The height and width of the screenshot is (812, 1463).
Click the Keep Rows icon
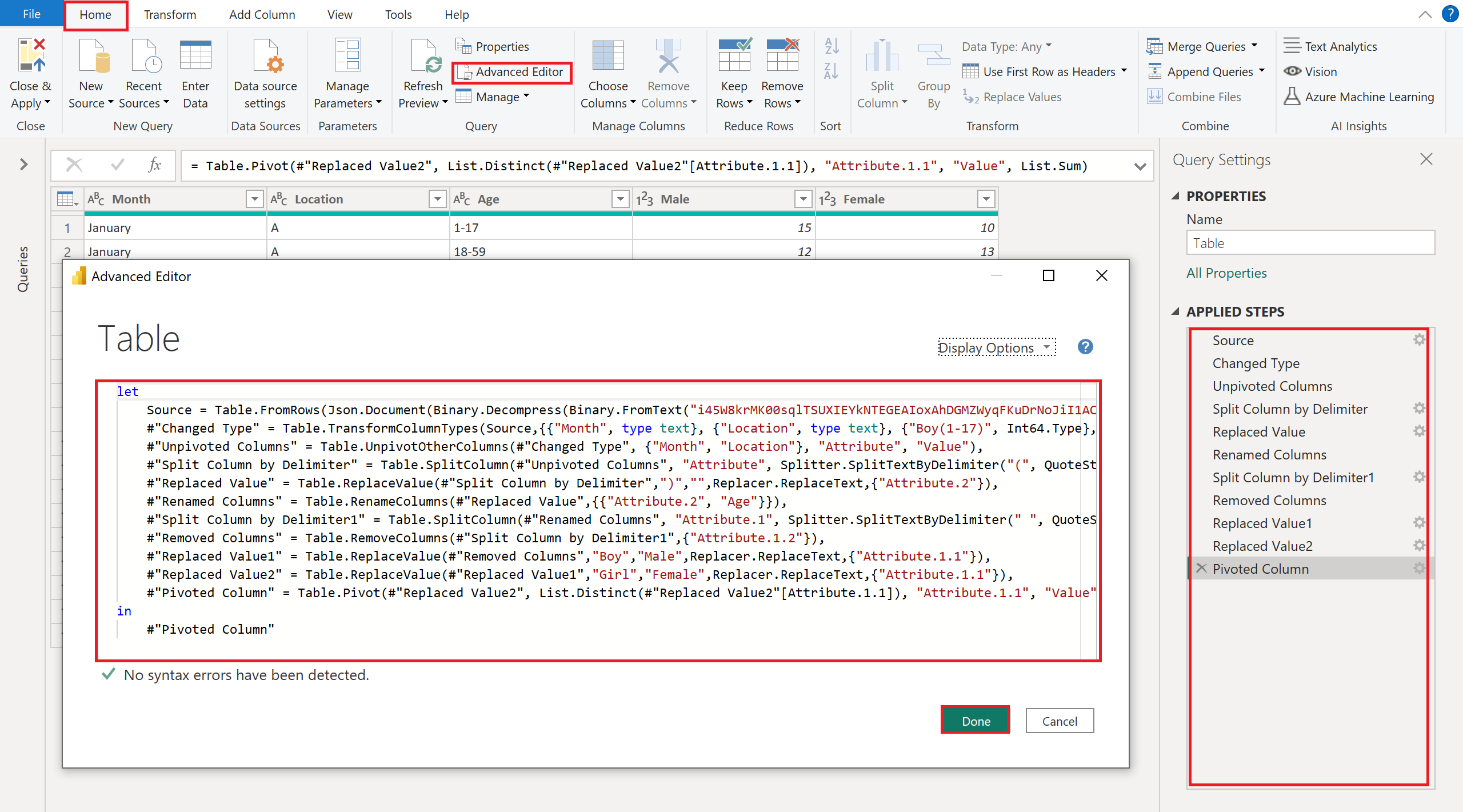(x=734, y=55)
